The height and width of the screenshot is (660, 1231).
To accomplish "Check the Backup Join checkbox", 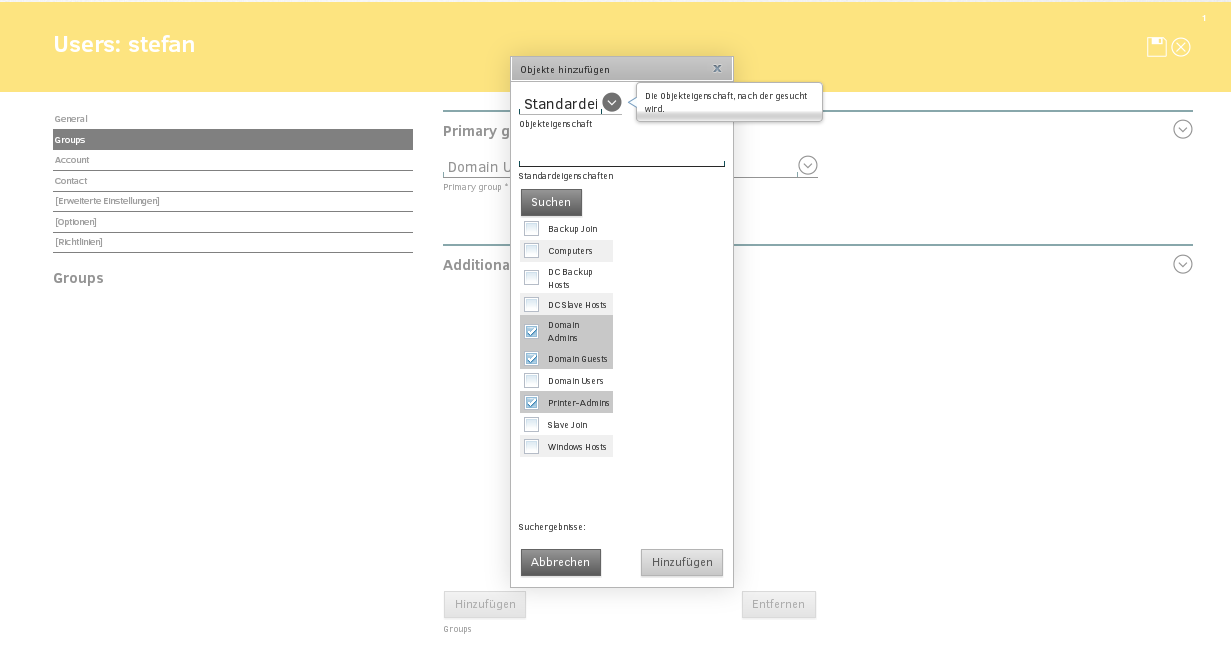I will pos(531,229).
